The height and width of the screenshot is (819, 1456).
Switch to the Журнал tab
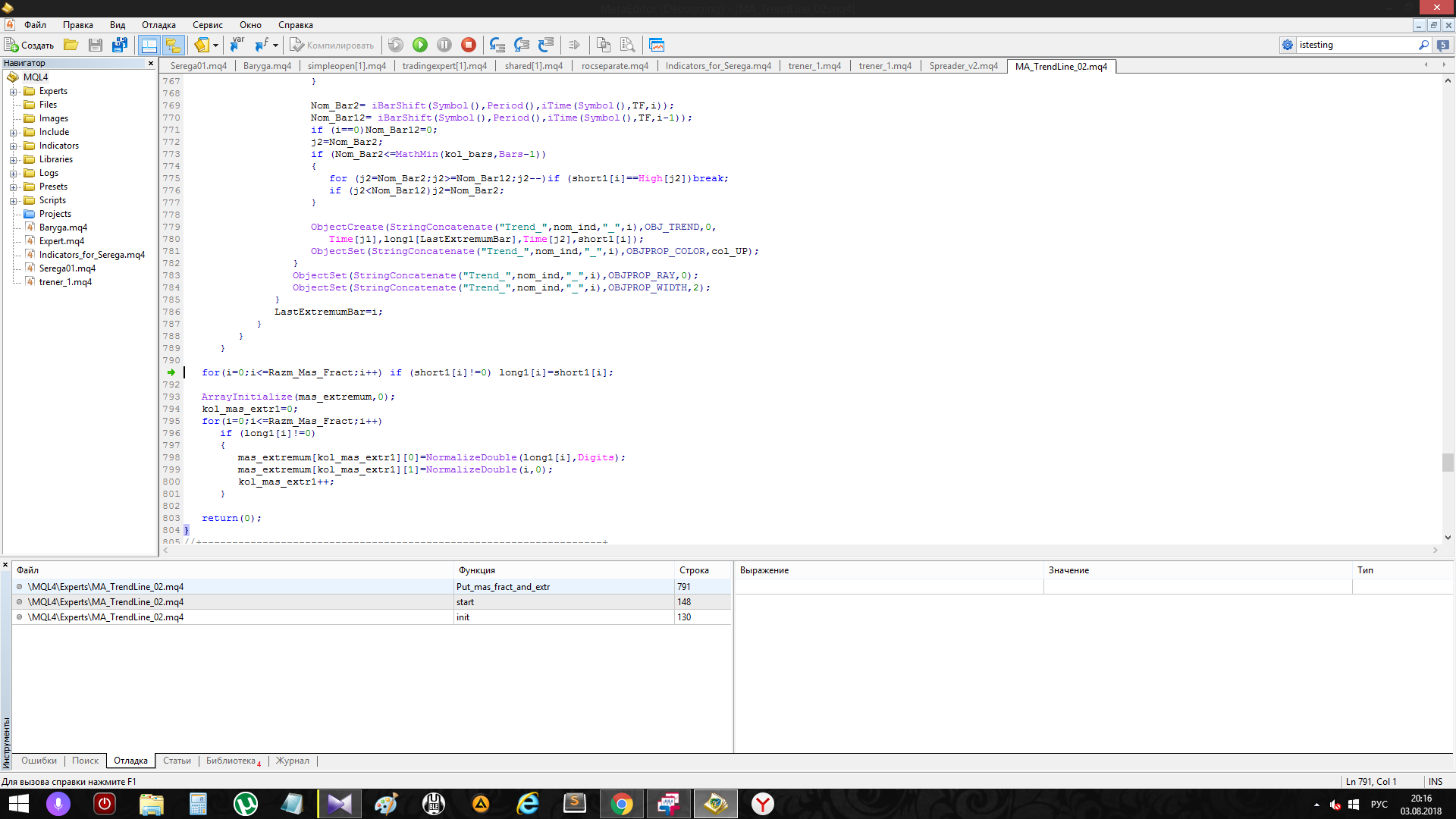pyautogui.click(x=292, y=761)
